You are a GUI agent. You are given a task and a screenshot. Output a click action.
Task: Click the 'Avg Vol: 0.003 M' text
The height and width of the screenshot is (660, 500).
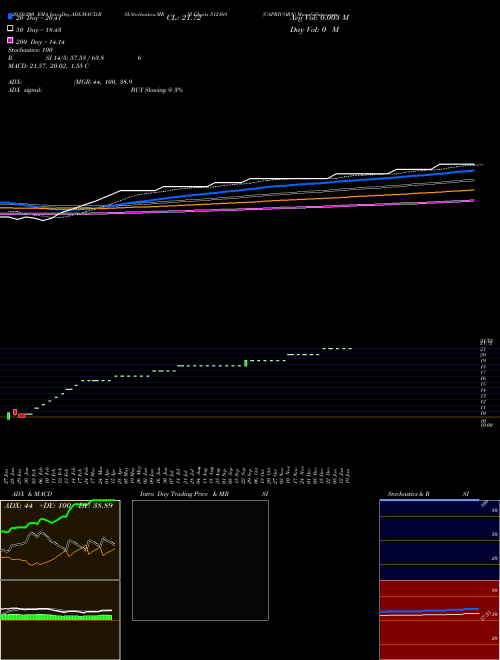click(319, 18)
